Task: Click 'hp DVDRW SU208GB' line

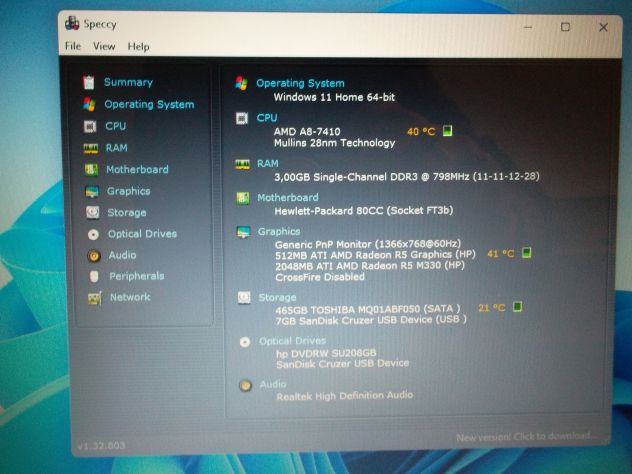Action: 326,353
